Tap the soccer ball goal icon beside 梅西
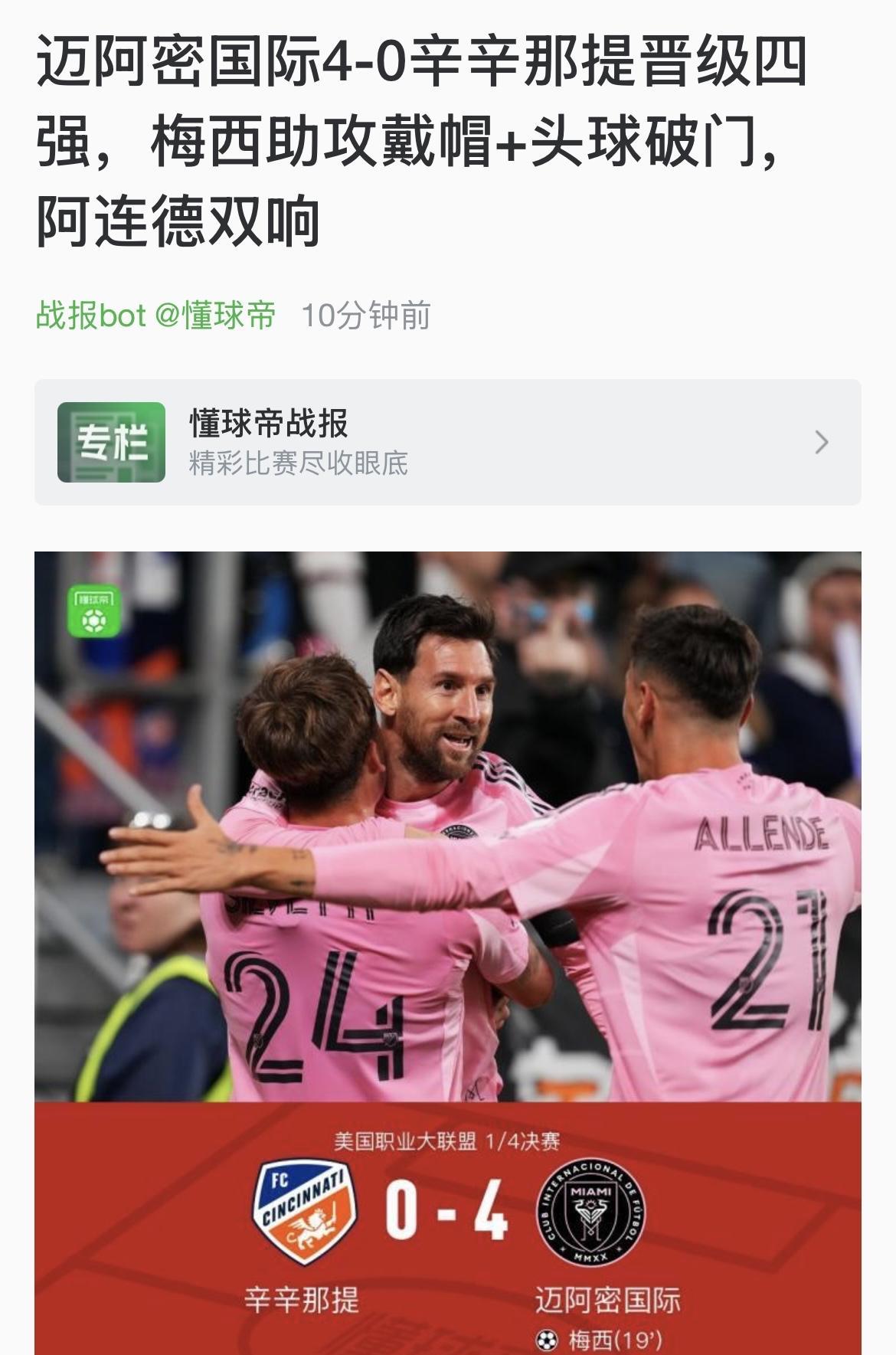 547,1340
